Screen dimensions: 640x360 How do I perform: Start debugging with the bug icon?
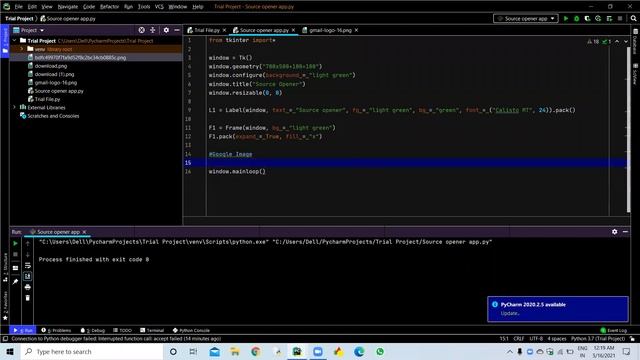[576, 18]
